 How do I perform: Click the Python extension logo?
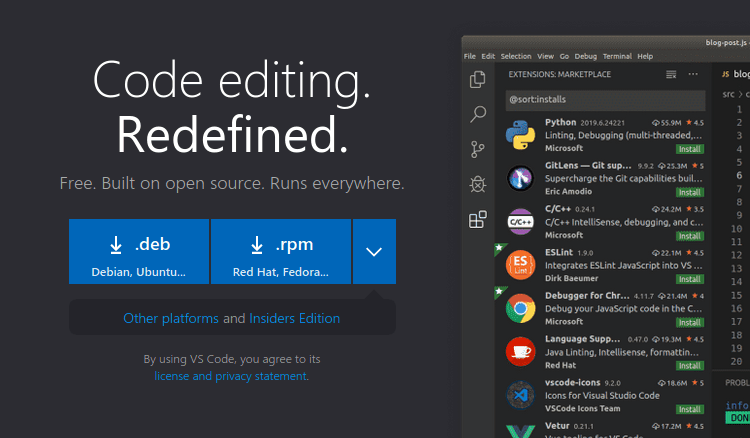coord(520,135)
